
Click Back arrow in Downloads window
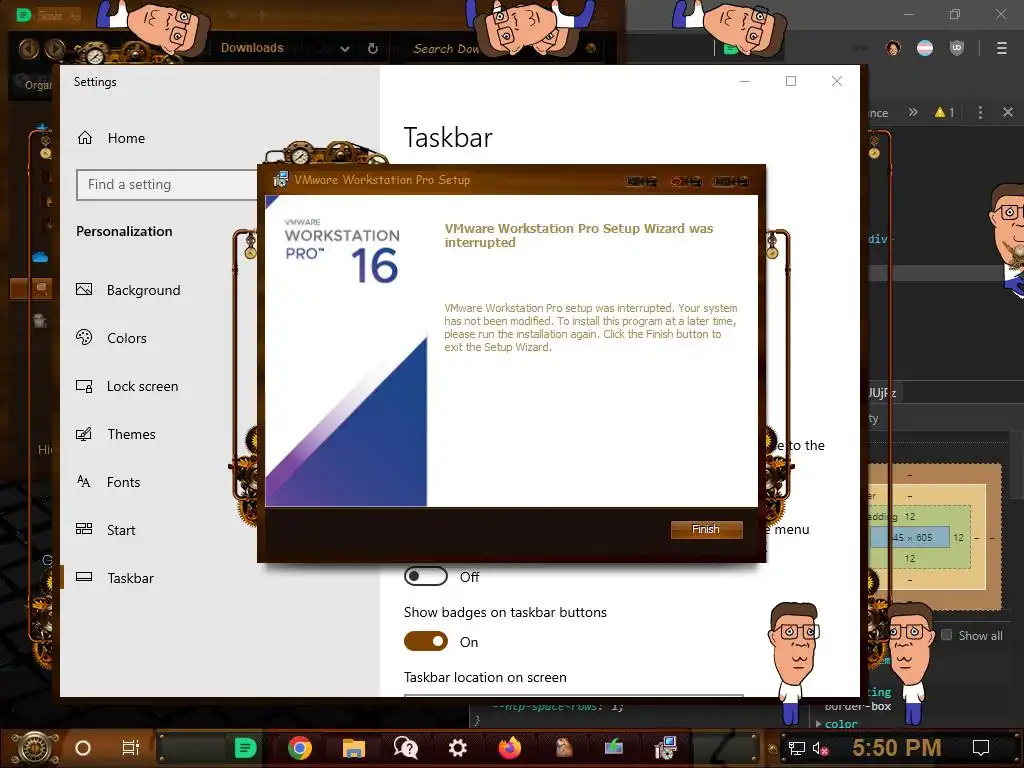(x=29, y=48)
